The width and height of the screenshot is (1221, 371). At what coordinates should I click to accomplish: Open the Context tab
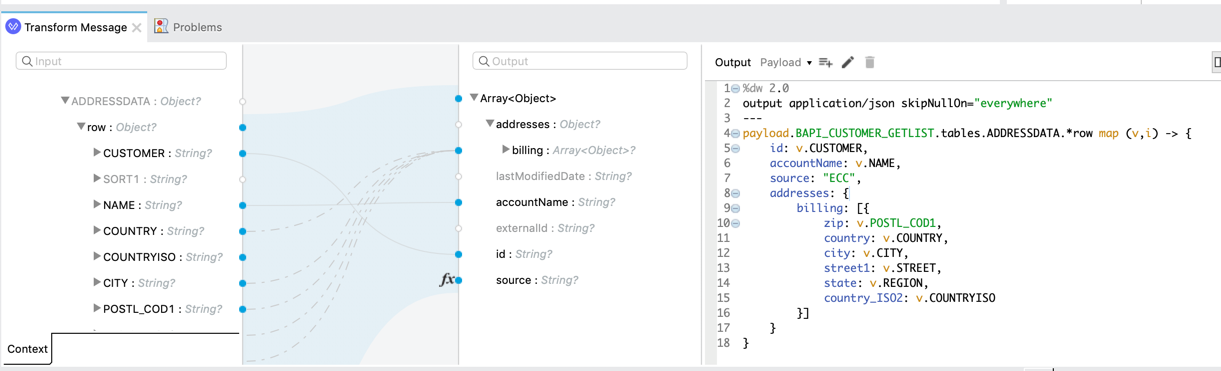tap(27, 349)
